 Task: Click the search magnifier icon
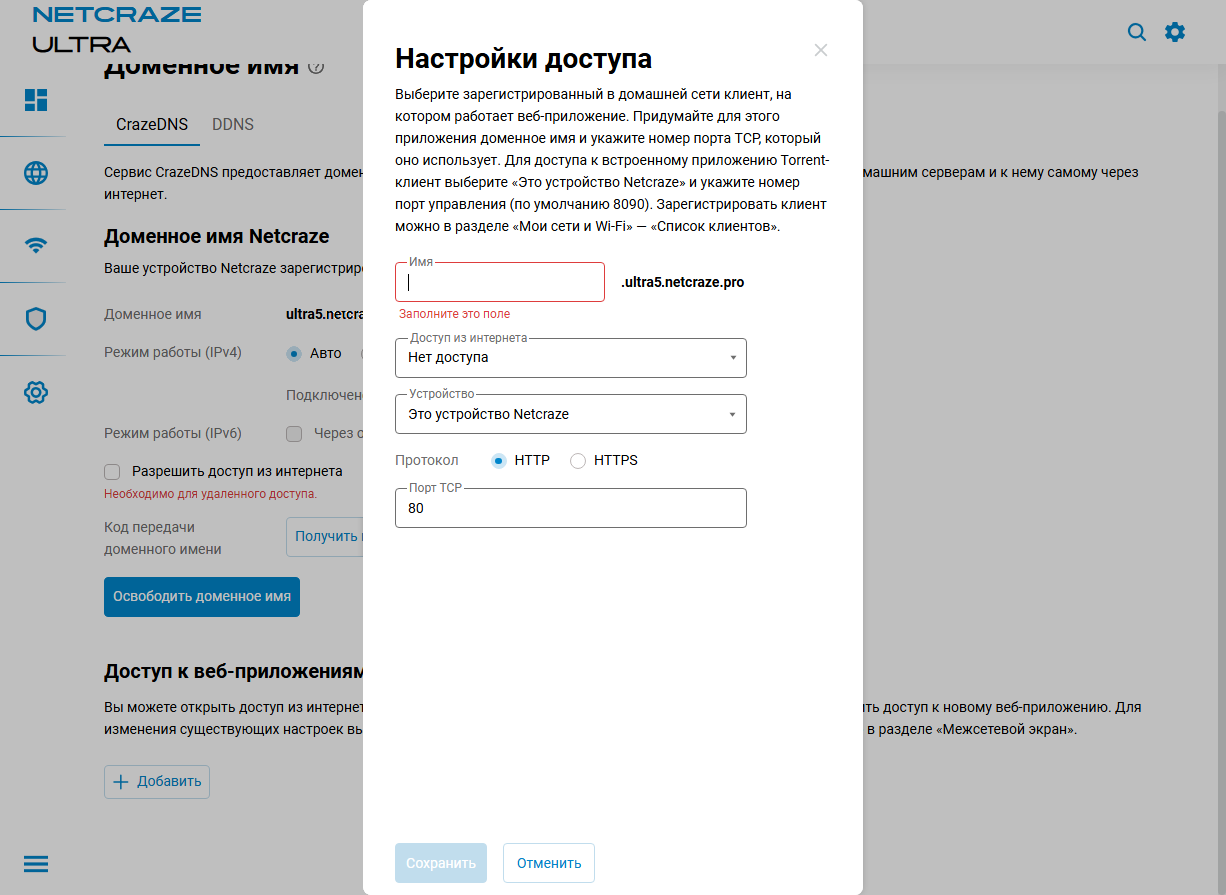coord(1137,32)
